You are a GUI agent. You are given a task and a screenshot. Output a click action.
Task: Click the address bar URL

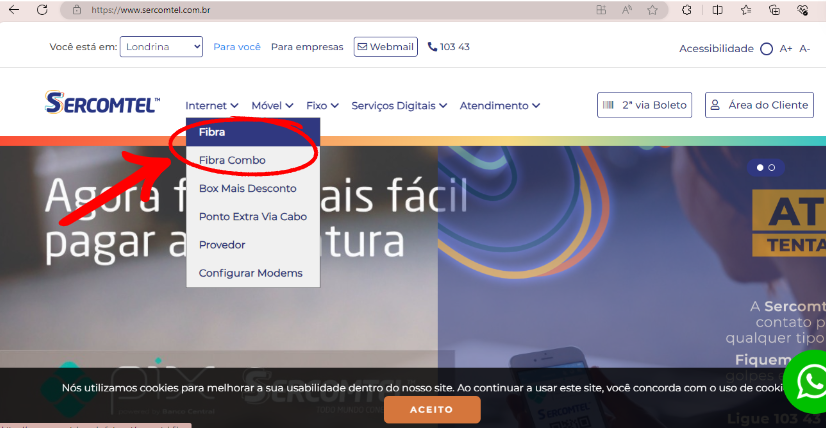[x=151, y=9]
